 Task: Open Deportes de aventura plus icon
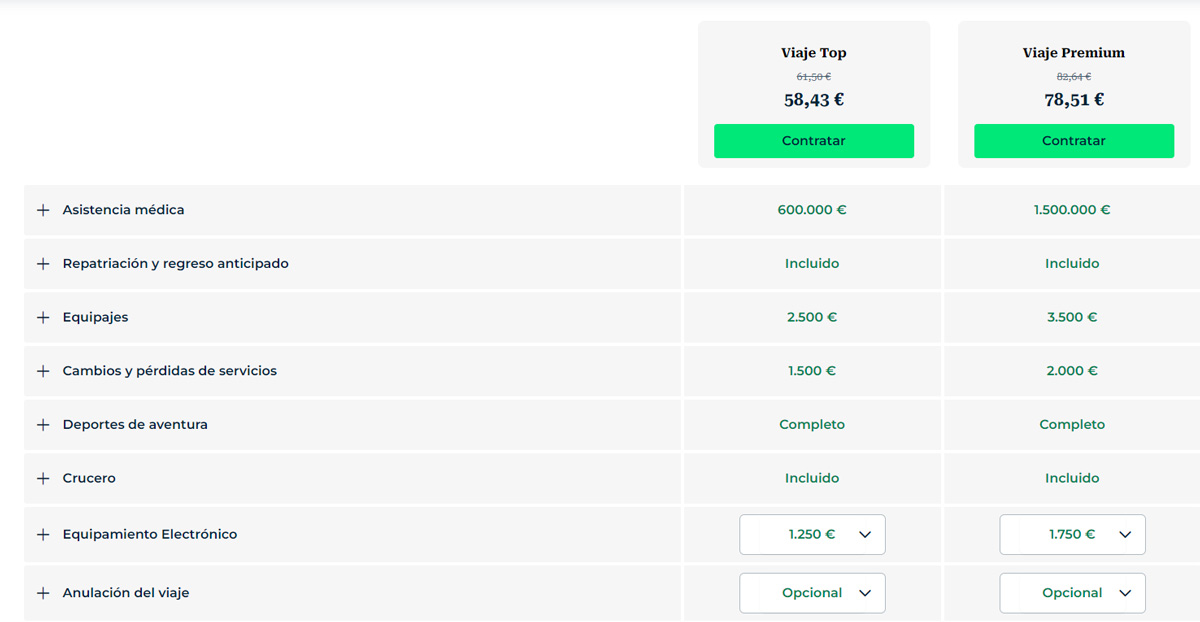[43, 425]
